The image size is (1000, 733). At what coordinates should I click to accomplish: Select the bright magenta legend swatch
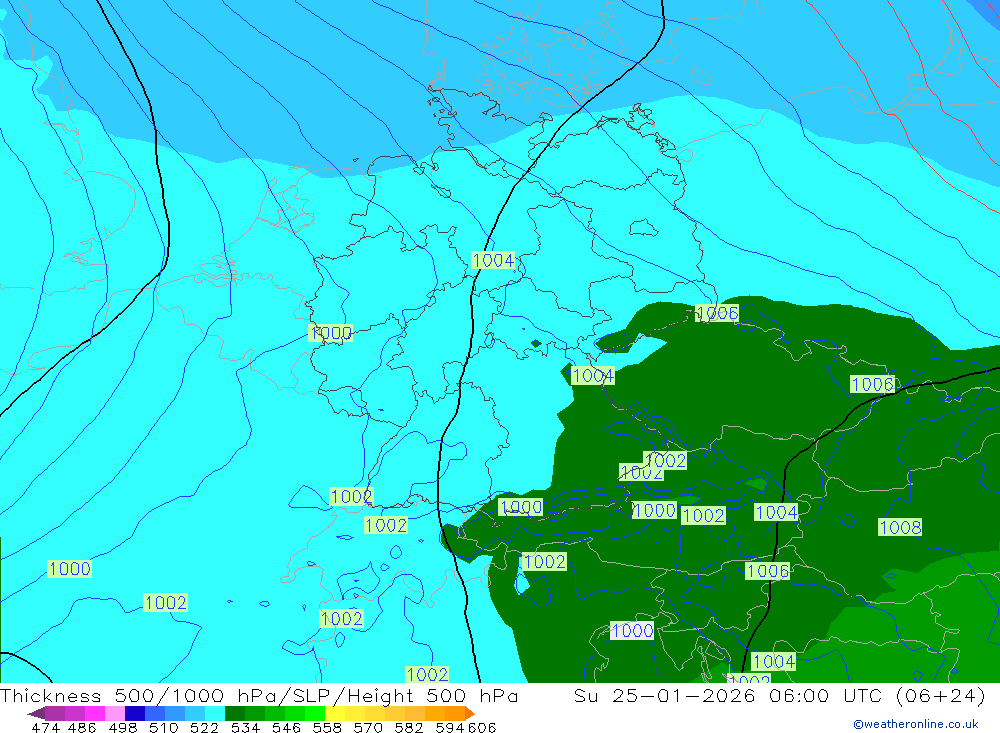[x=95, y=713]
